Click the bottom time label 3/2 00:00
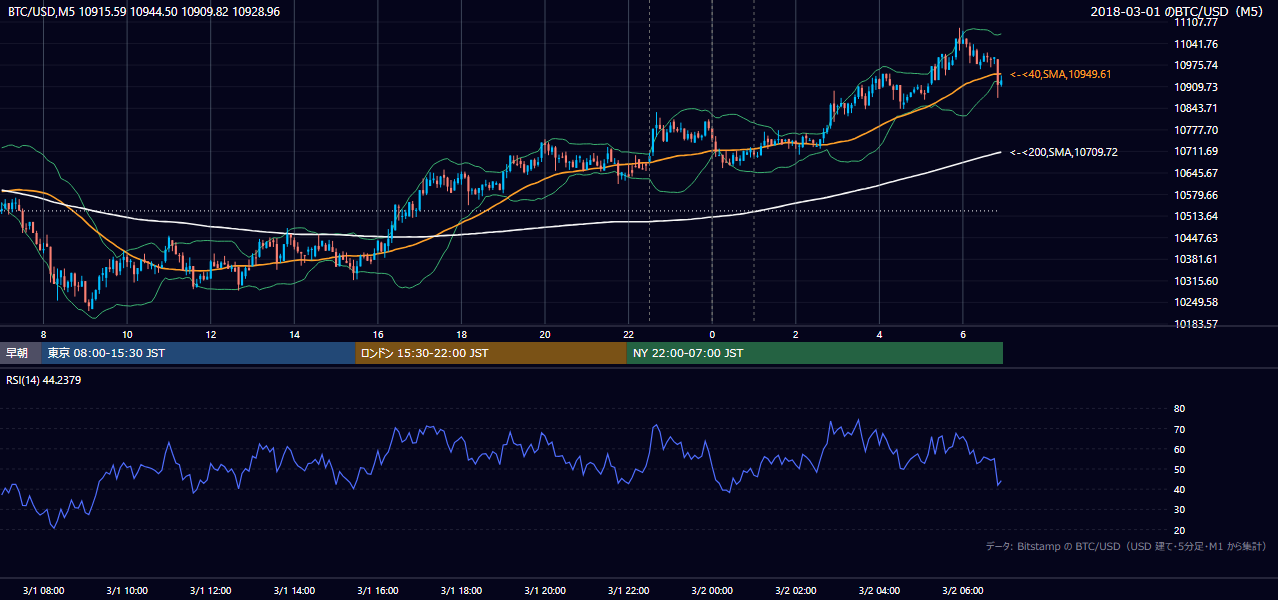Screen dimensions: 1278x600 pyautogui.click(x=712, y=590)
